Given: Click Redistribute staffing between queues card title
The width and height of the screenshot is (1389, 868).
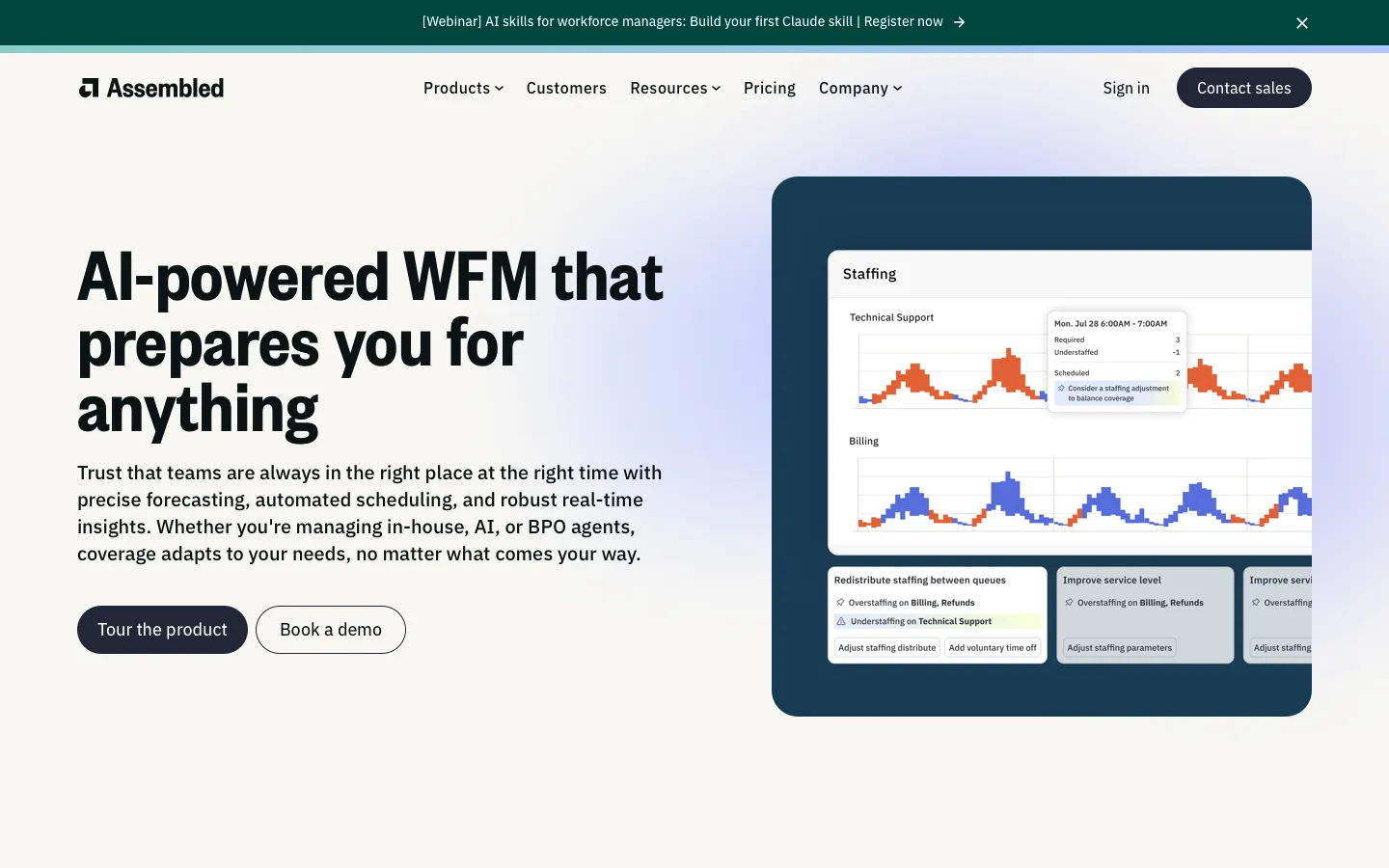Looking at the screenshot, I should (919, 581).
